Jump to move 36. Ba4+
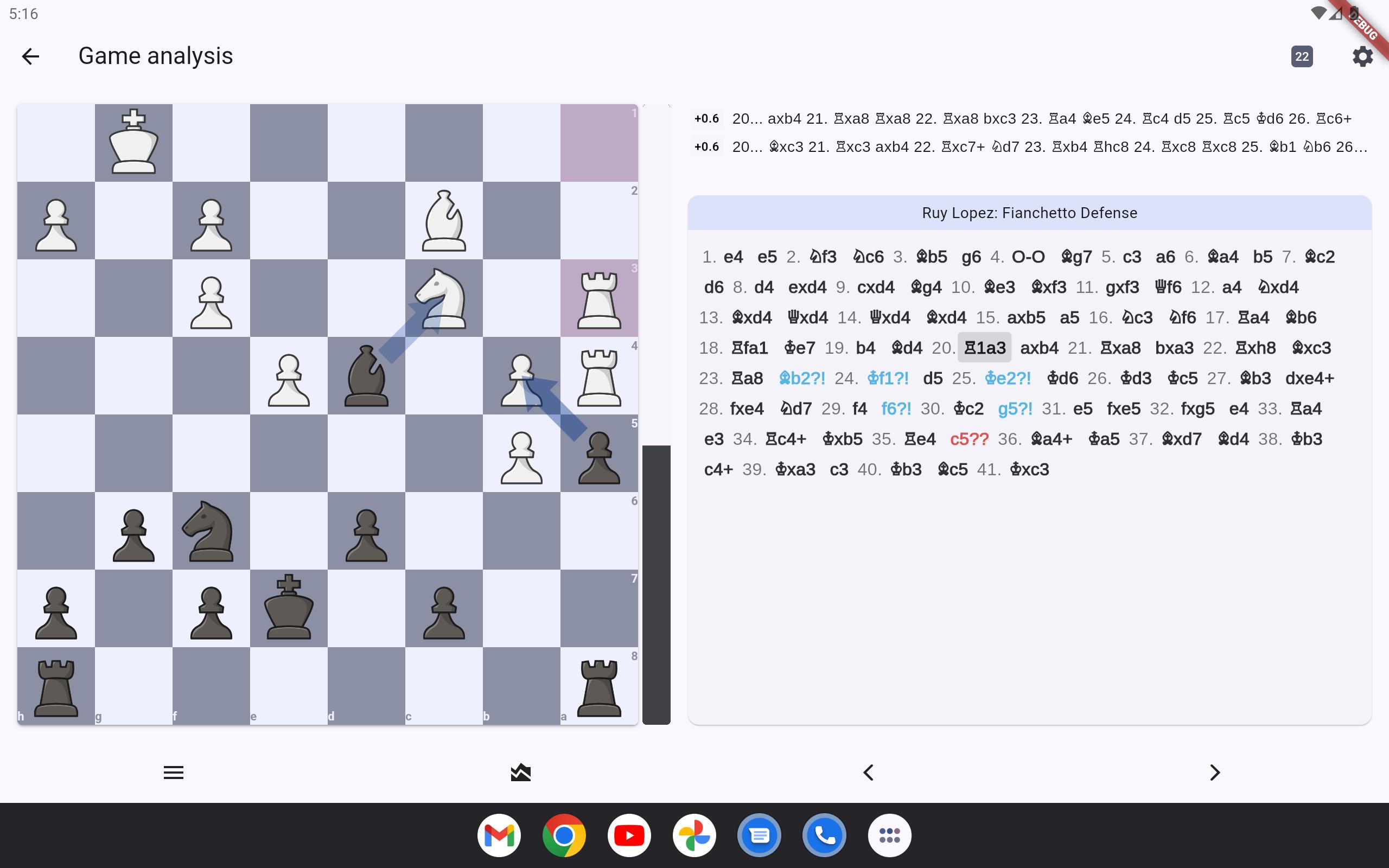Screen dimensions: 1389x868 tap(1052, 439)
